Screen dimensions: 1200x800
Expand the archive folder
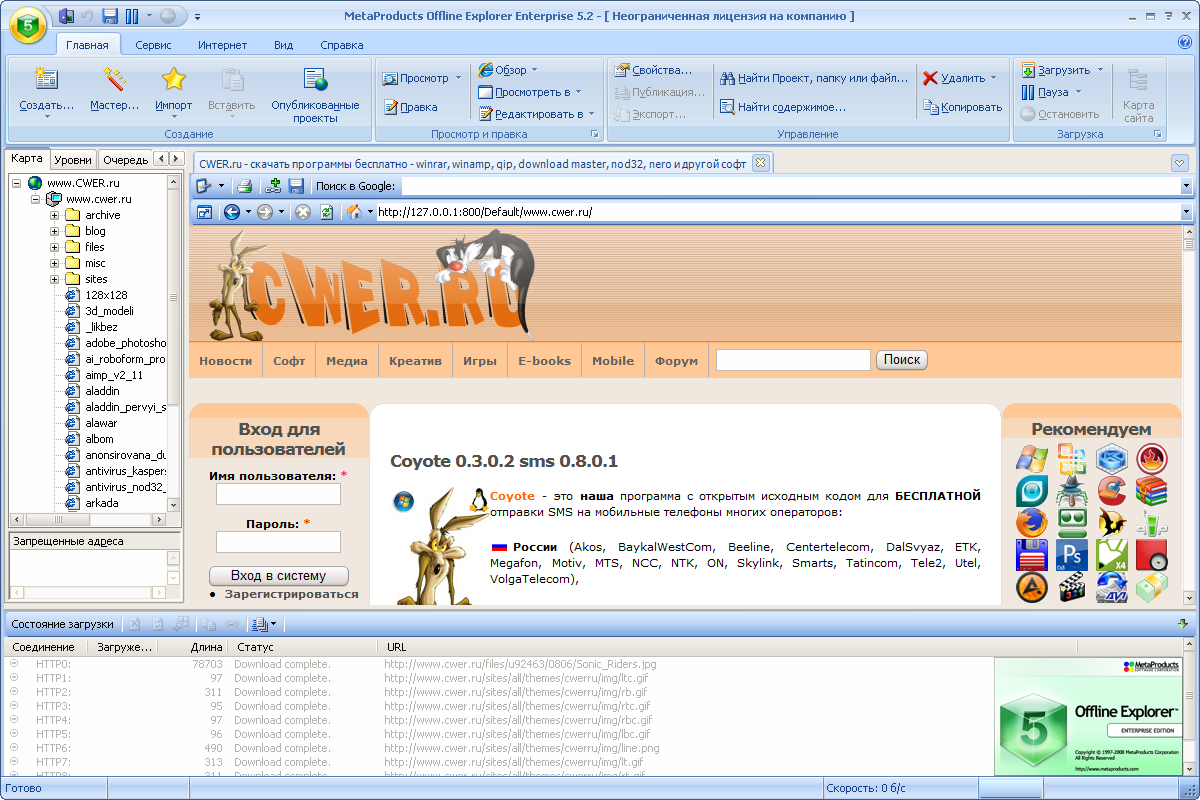tap(54, 215)
